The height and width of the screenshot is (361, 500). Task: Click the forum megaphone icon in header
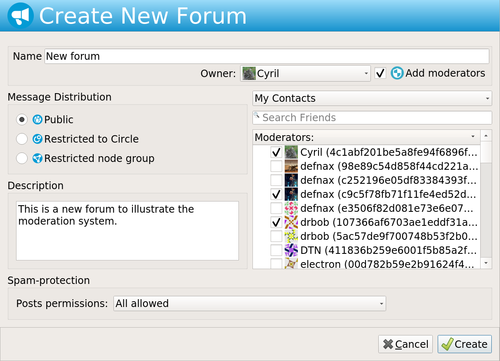click(20, 16)
